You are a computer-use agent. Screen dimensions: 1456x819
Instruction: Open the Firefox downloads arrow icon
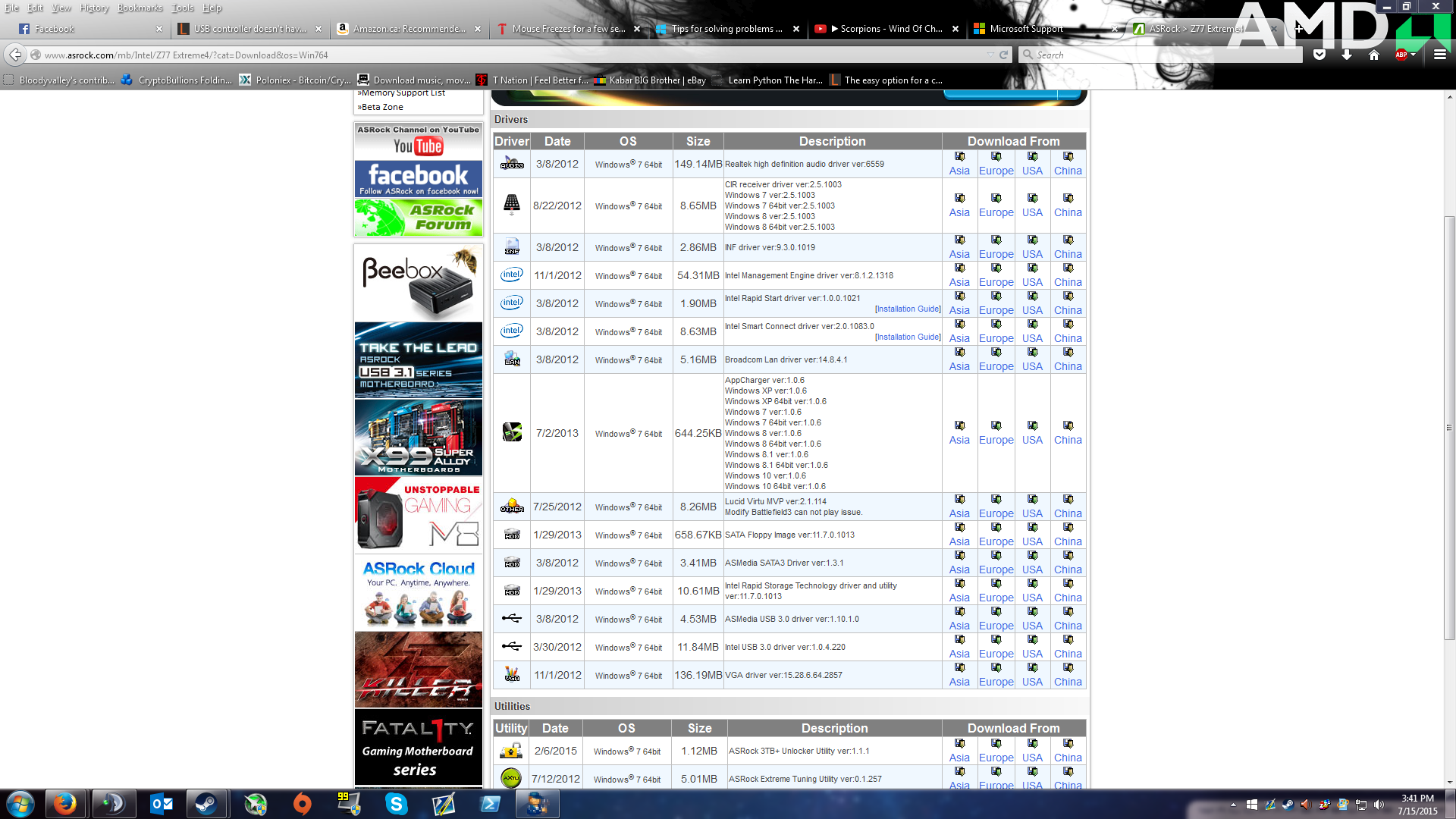pos(1346,55)
